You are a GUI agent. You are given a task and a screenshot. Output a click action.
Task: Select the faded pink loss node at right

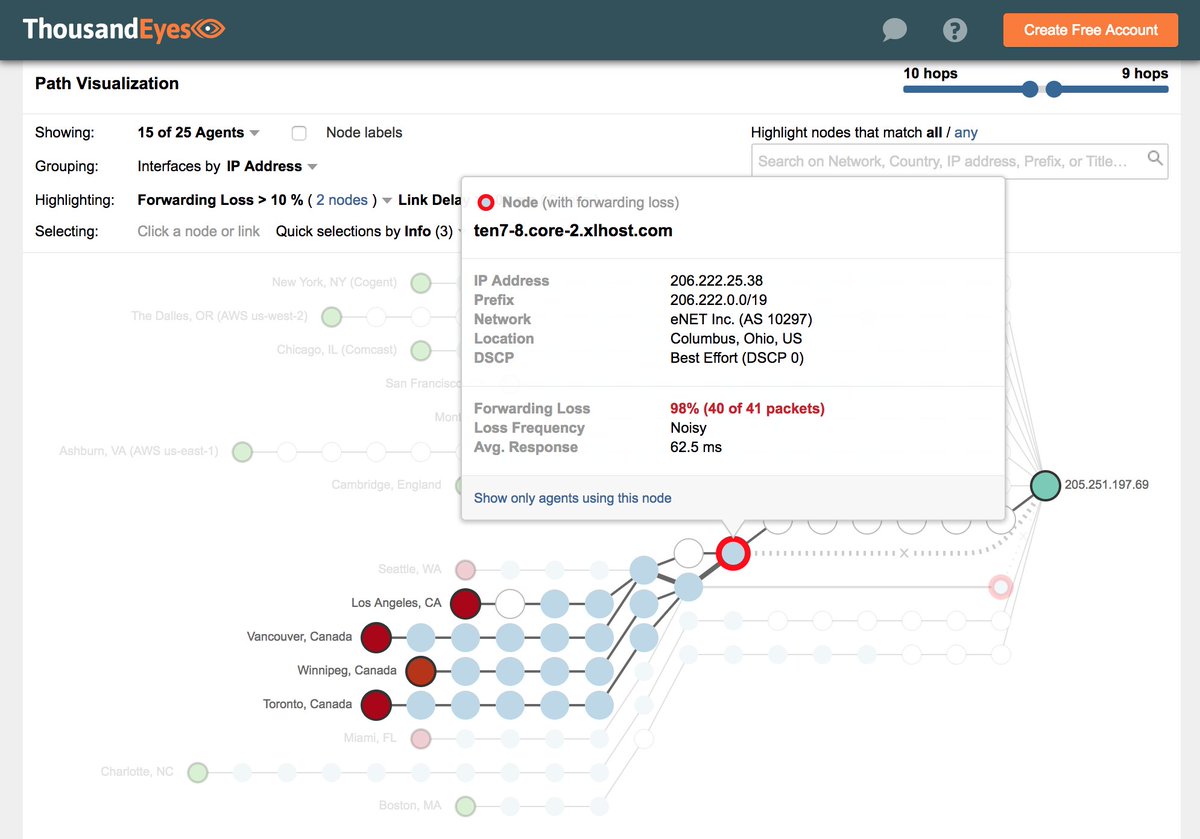1000,587
